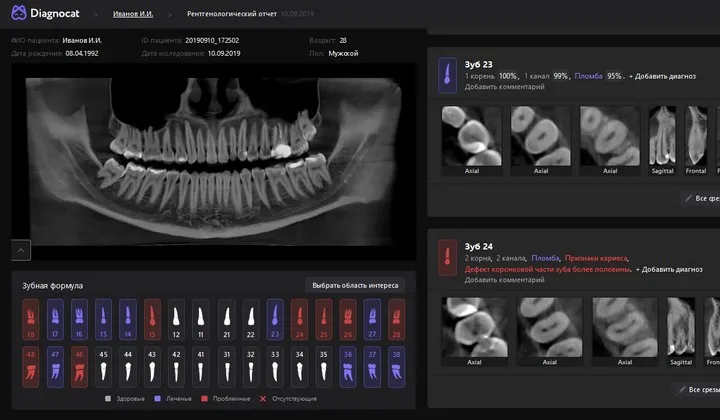Select tooth 46 in the dental formula

coord(79,367)
